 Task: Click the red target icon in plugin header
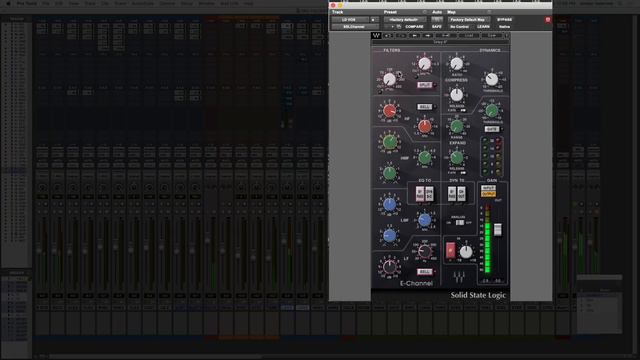pyautogui.click(x=548, y=20)
